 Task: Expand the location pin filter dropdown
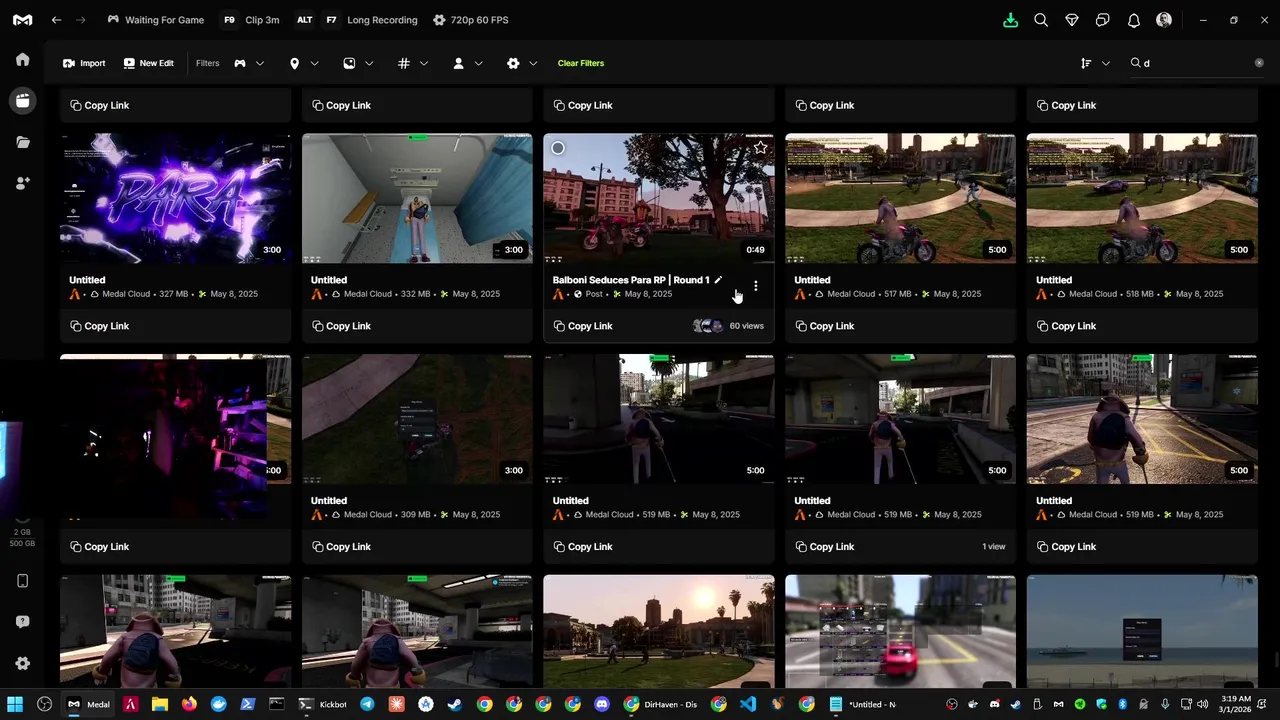click(x=304, y=63)
